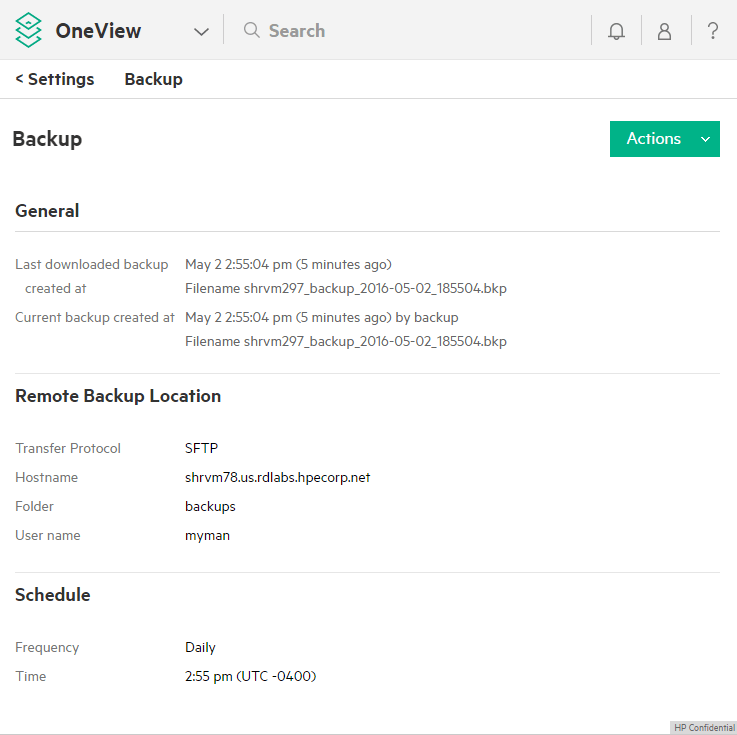Click the Backup page title

pyautogui.click(x=47, y=139)
